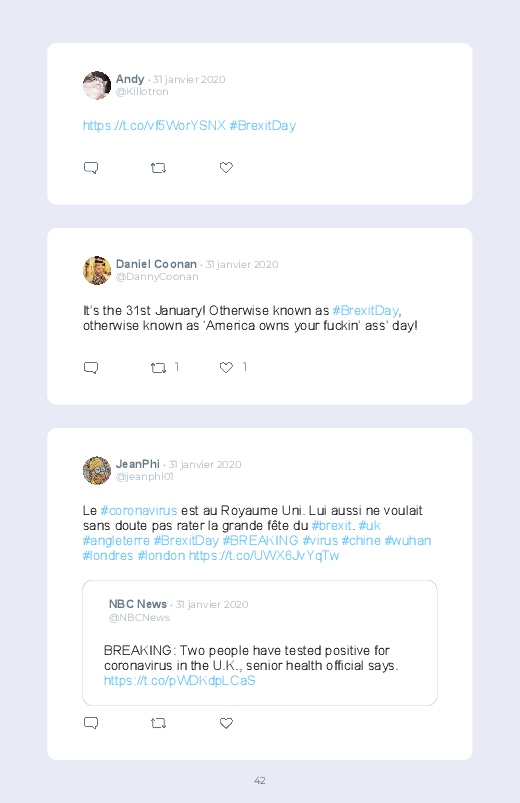Open the NBC News t.co/pWDKdpLCaS link
The height and width of the screenshot is (803, 520).
point(179,681)
